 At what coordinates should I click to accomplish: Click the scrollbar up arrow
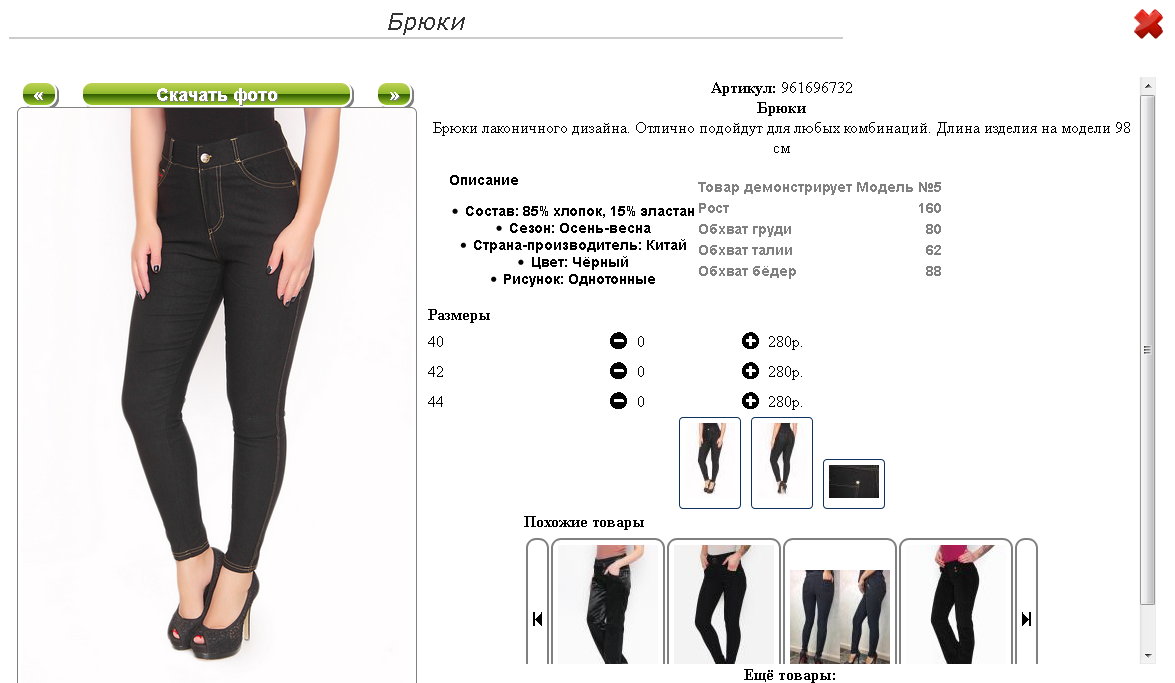pos(1148,85)
